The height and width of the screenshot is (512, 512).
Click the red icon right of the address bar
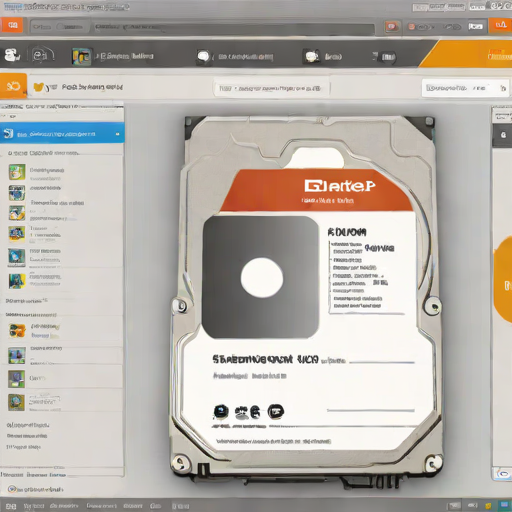[x=392, y=27]
